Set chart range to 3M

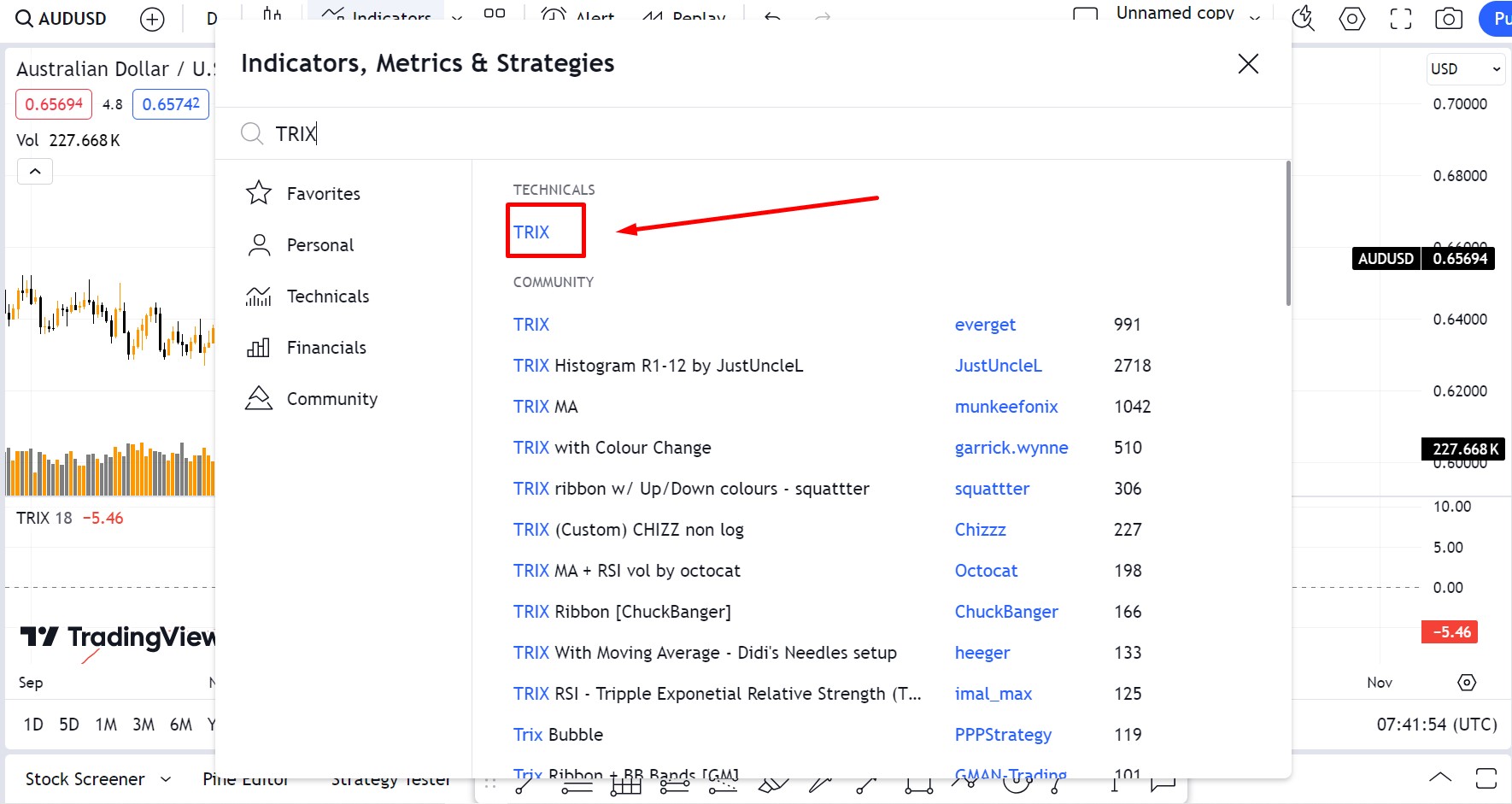(x=144, y=725)
